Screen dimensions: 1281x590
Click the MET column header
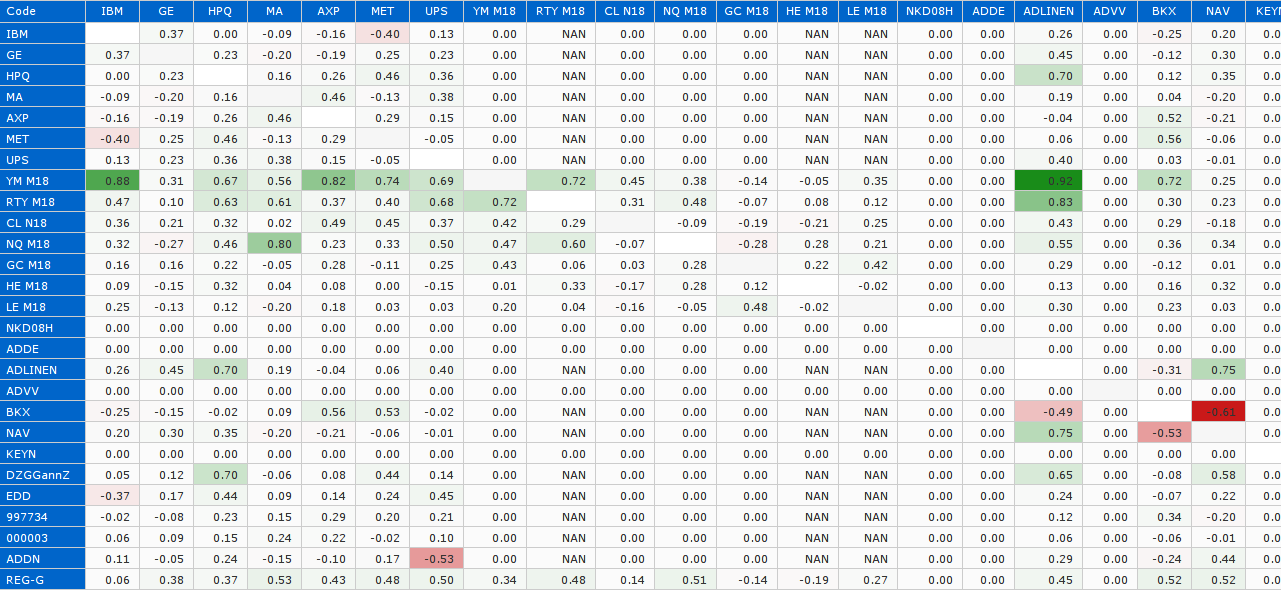click(x=382, y=11)
